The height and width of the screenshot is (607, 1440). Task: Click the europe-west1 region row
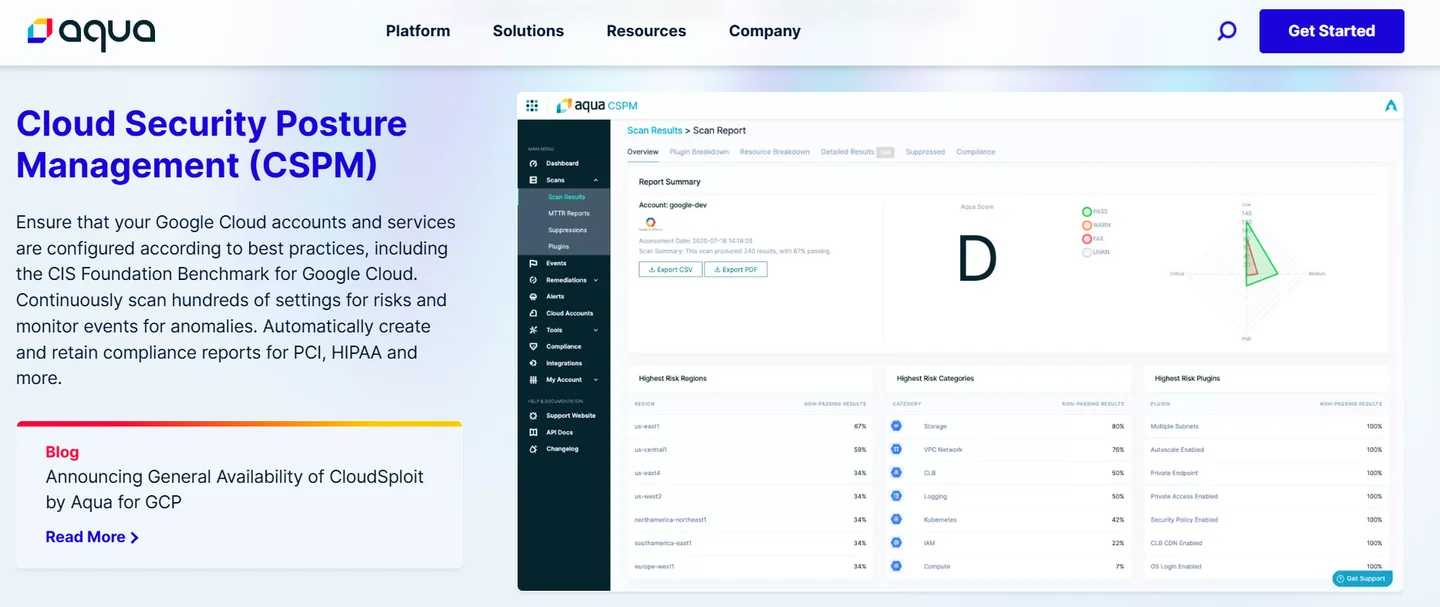[x=750, y=566]
